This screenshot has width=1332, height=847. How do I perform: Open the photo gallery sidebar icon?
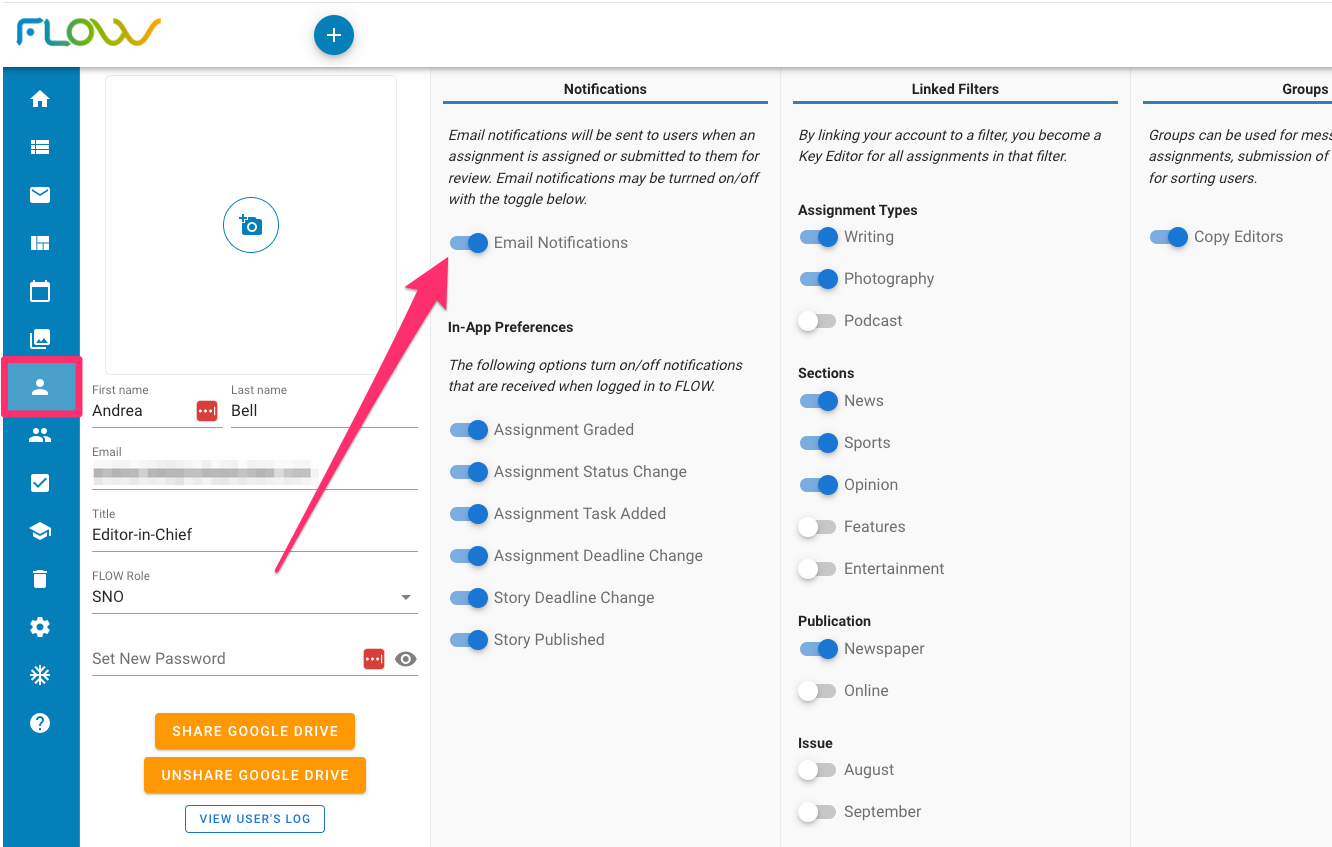40,339
